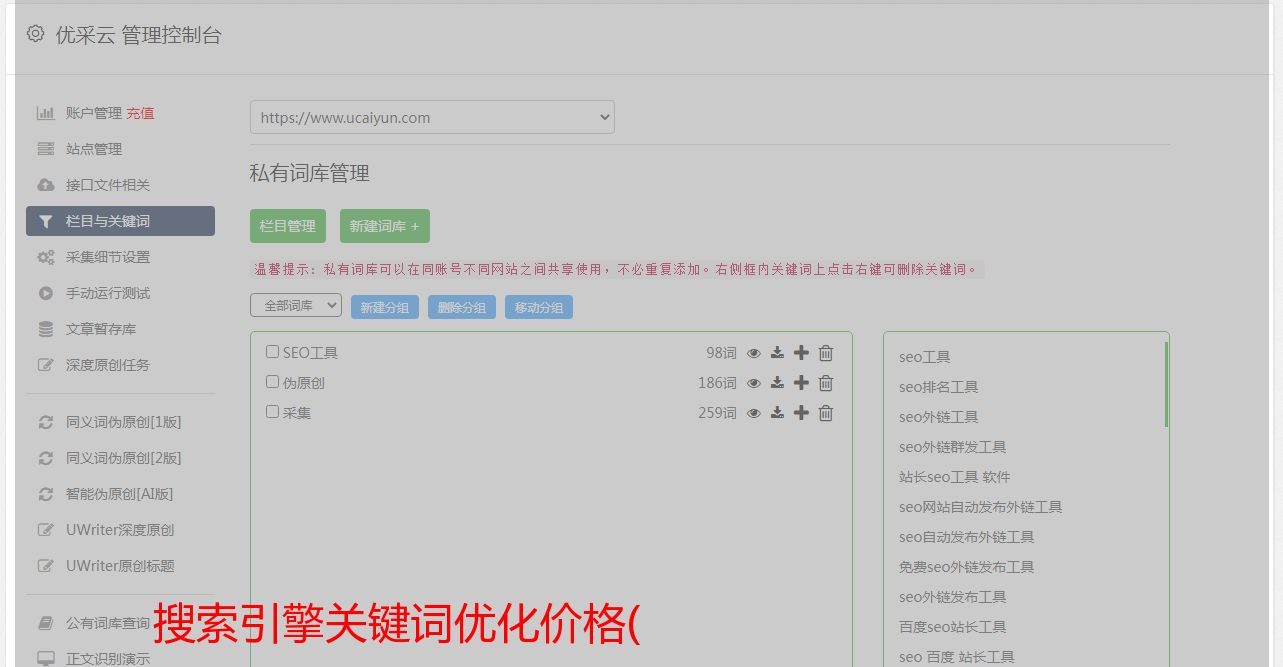Image resolution: width=1283 pixels, height=667 pixels.
Task: Select keyword seo排名工具 in the list
Action: point(938,387)
